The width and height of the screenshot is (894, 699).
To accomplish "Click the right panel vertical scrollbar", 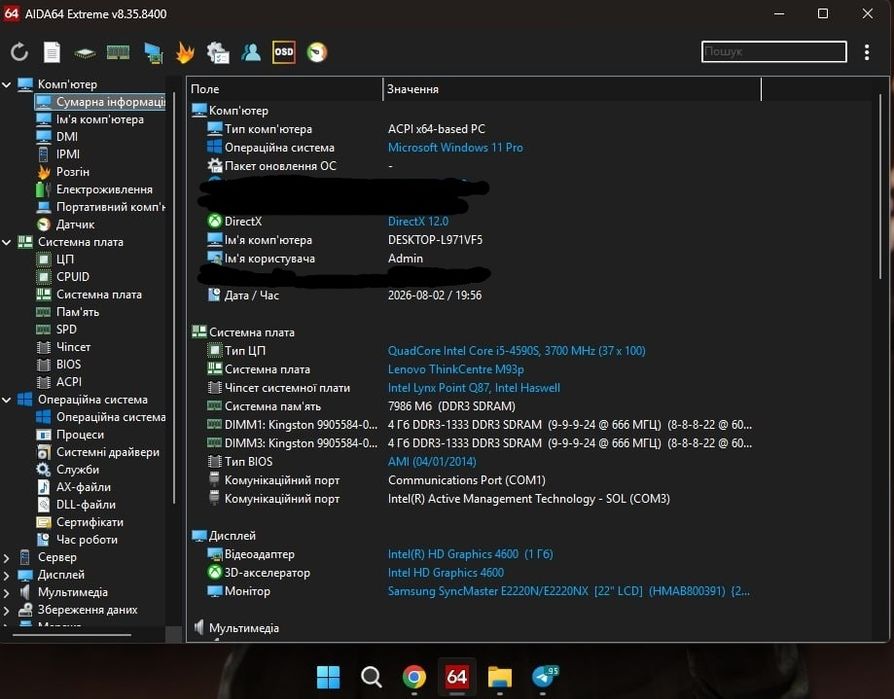I will click(x=881, y=188).
